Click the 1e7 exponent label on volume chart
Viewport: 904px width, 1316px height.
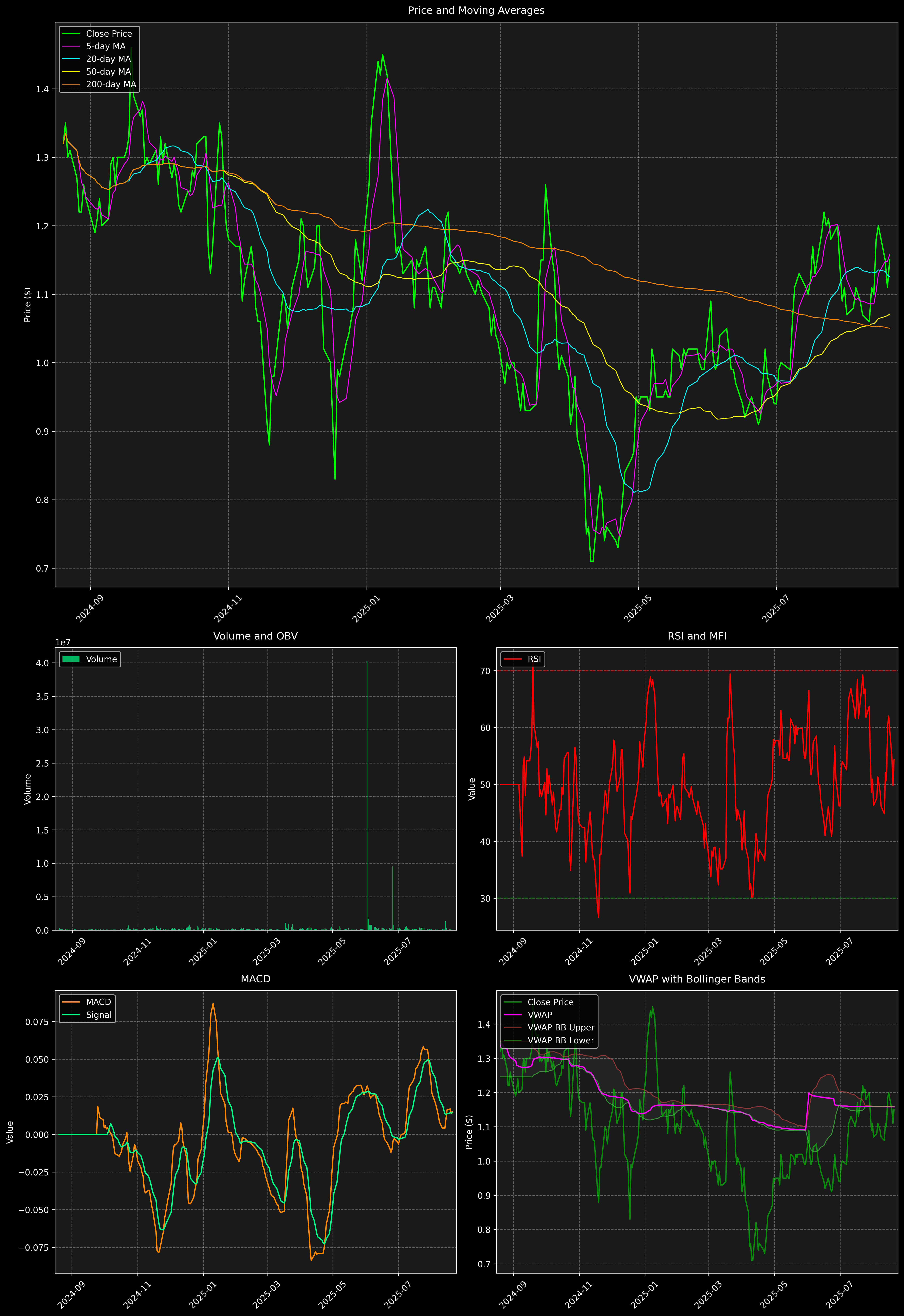coord(63,642)
